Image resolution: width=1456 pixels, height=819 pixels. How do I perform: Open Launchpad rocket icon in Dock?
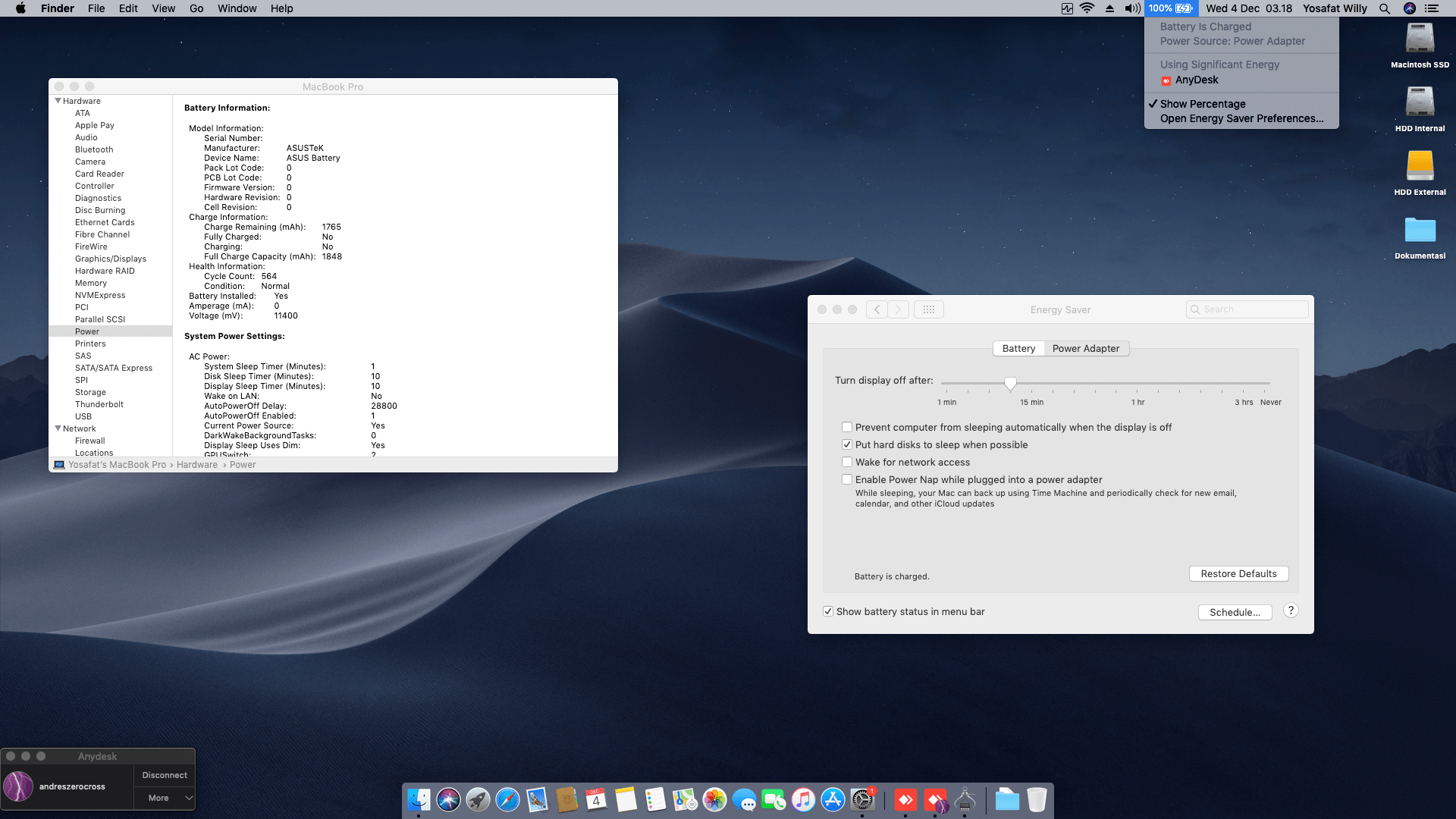point(478,799)
